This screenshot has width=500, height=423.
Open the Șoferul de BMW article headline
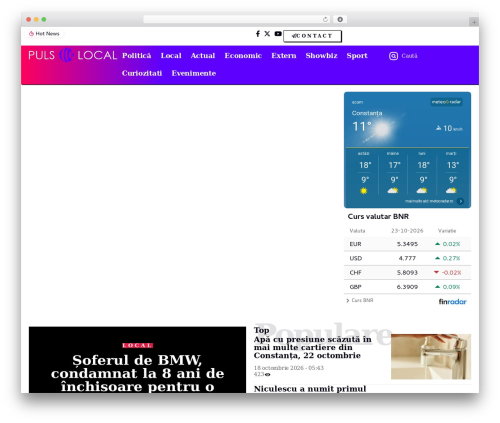[x=137, y=373]
